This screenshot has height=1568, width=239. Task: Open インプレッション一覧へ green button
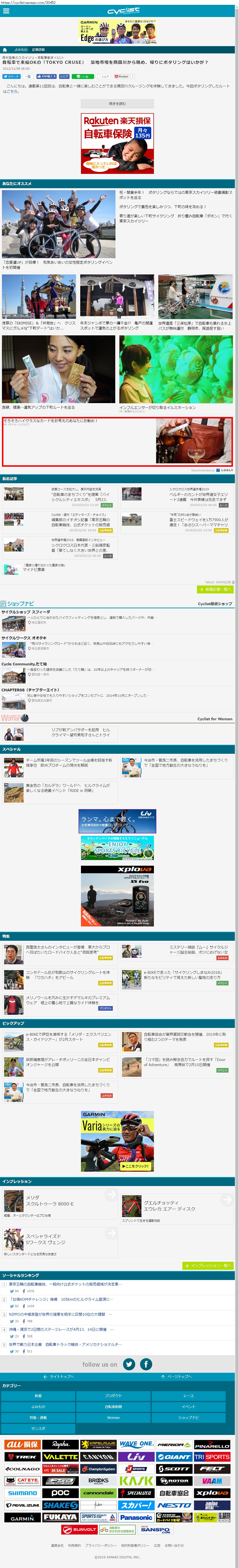(208, 1265)
